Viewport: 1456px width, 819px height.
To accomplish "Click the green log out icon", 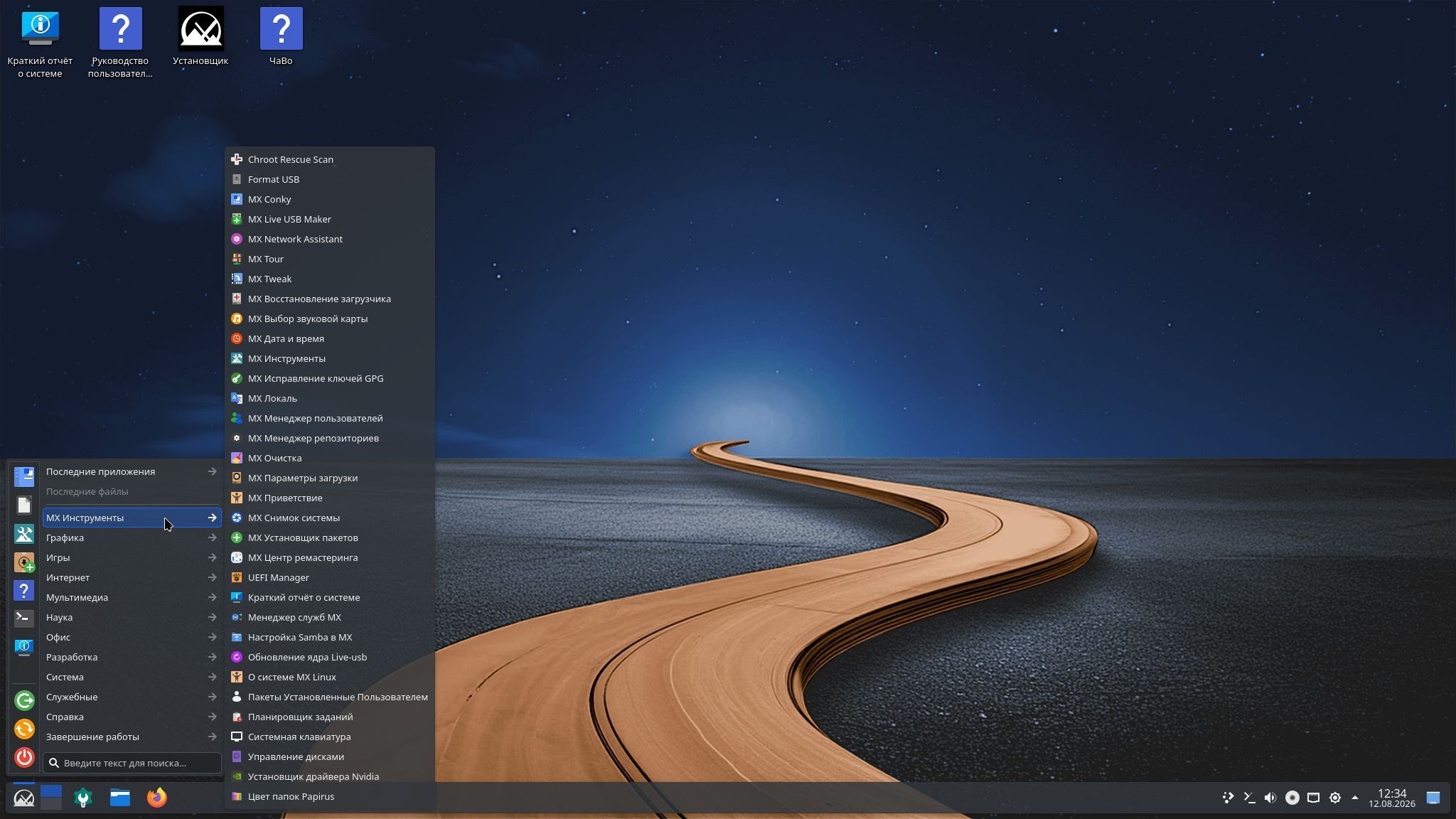I will pyautogui.click(x=24, y=700).
